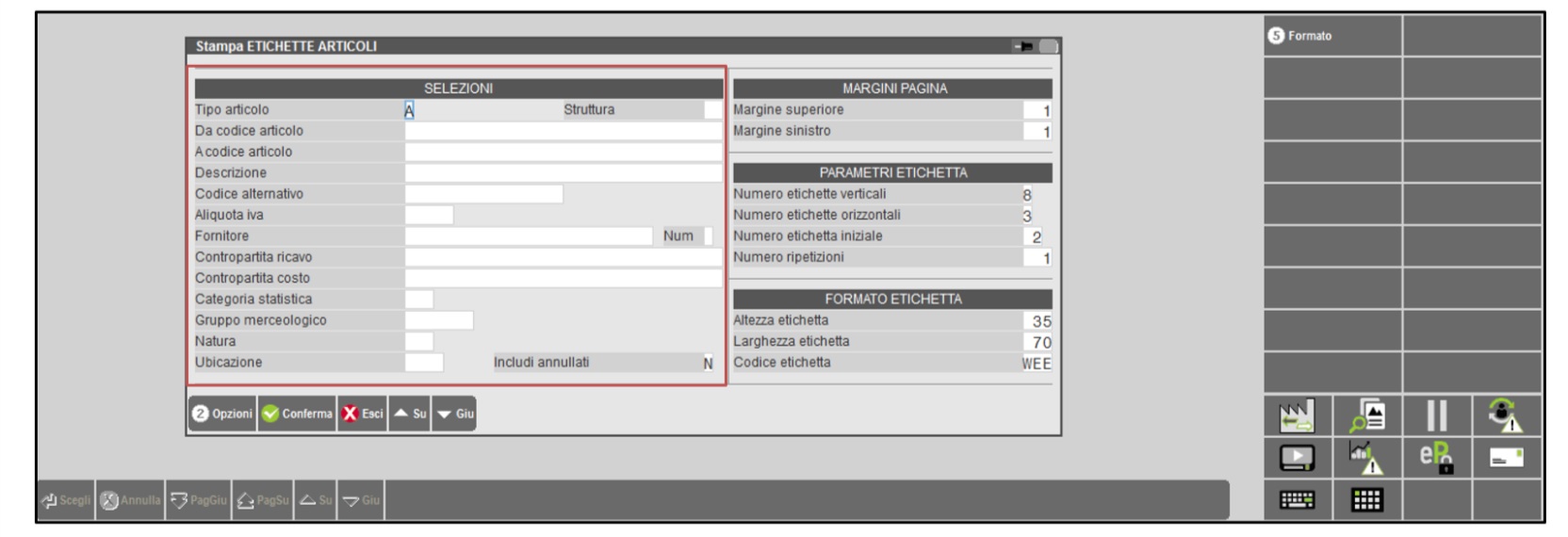This screenshot has height=537, width=1568.
Task: Click the envelope mail icon
Action: [1505, 458]
